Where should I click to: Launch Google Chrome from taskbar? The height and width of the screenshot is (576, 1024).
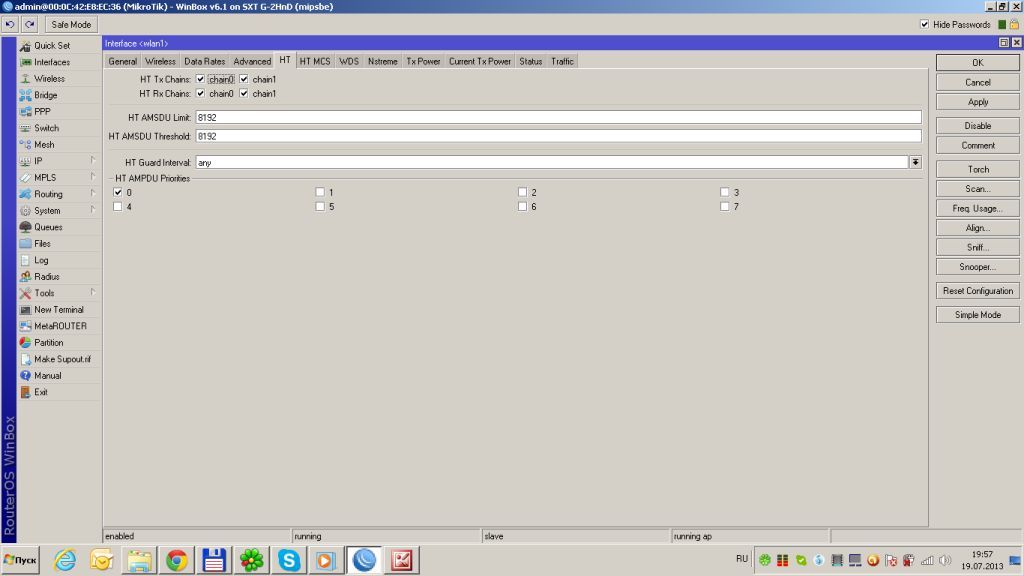(176, 560)
